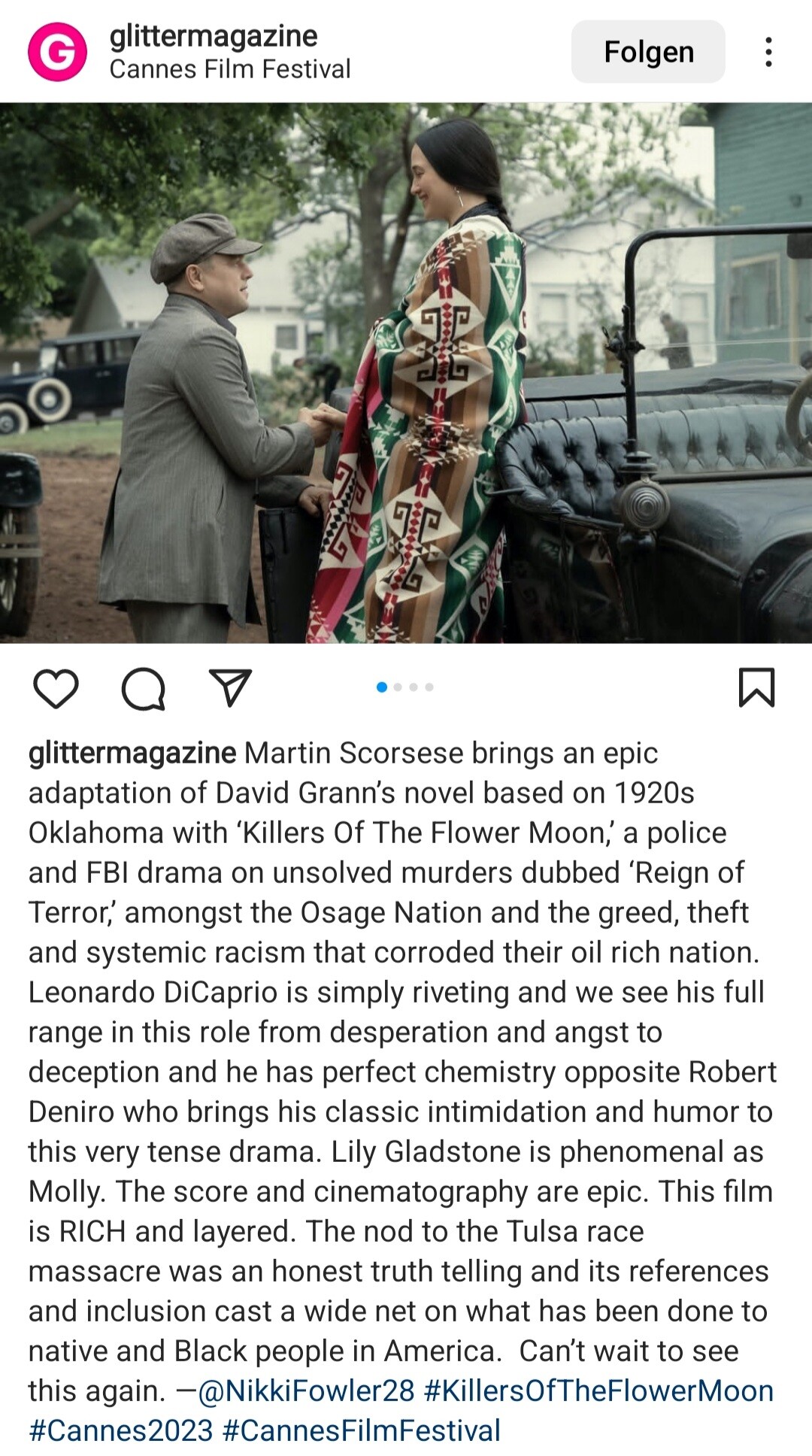Tap the glittermagazine name in the caption
Image resolution: width=812 pixels, height=1456 pixels.
click(x=132, y=753)
